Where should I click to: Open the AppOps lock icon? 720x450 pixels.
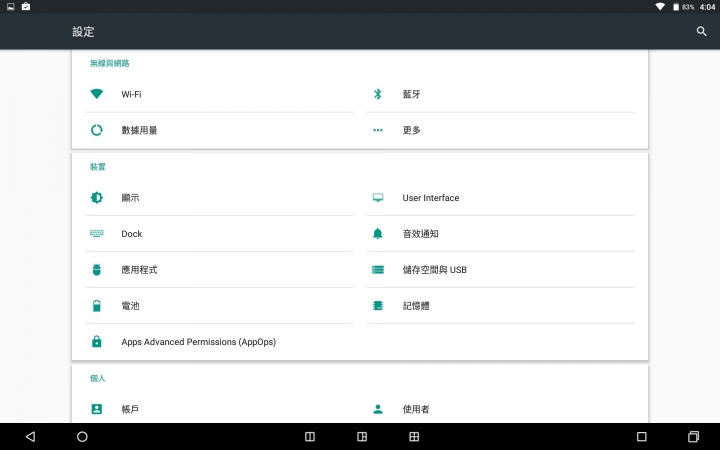pyautogui.click(x=96, y=341)
